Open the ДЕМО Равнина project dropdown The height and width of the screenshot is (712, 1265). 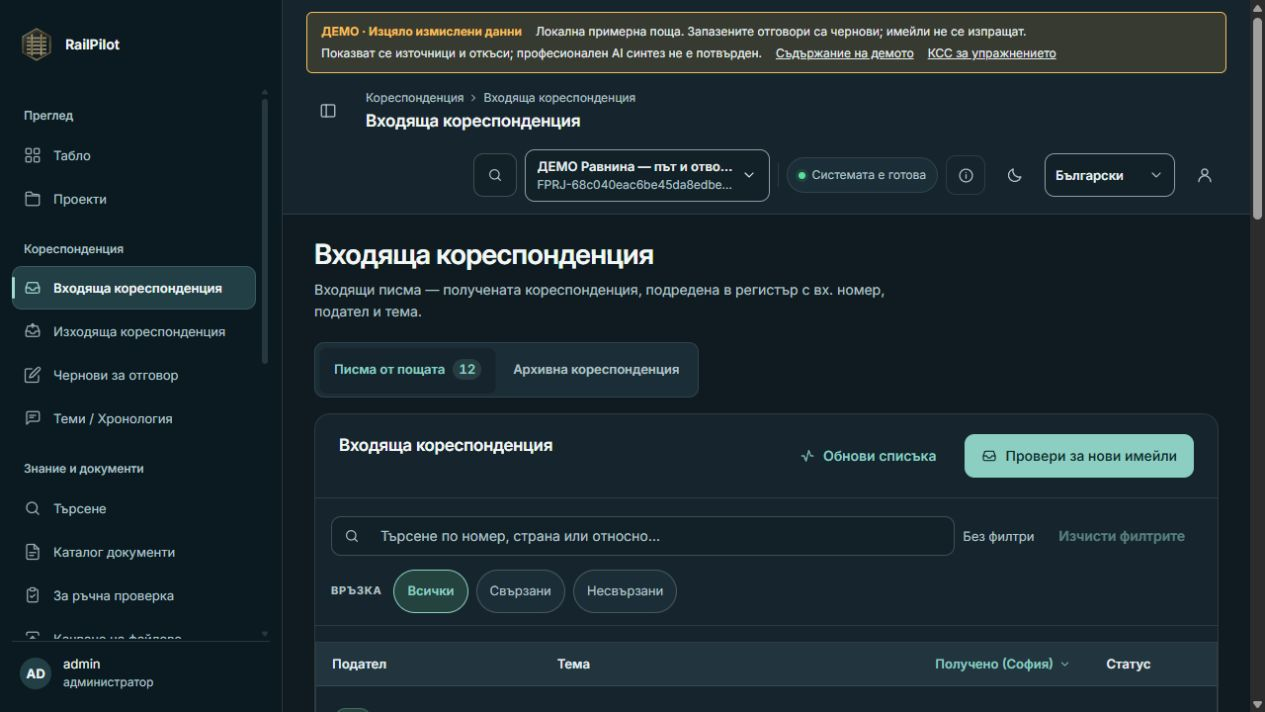click(x=647, y=175)
